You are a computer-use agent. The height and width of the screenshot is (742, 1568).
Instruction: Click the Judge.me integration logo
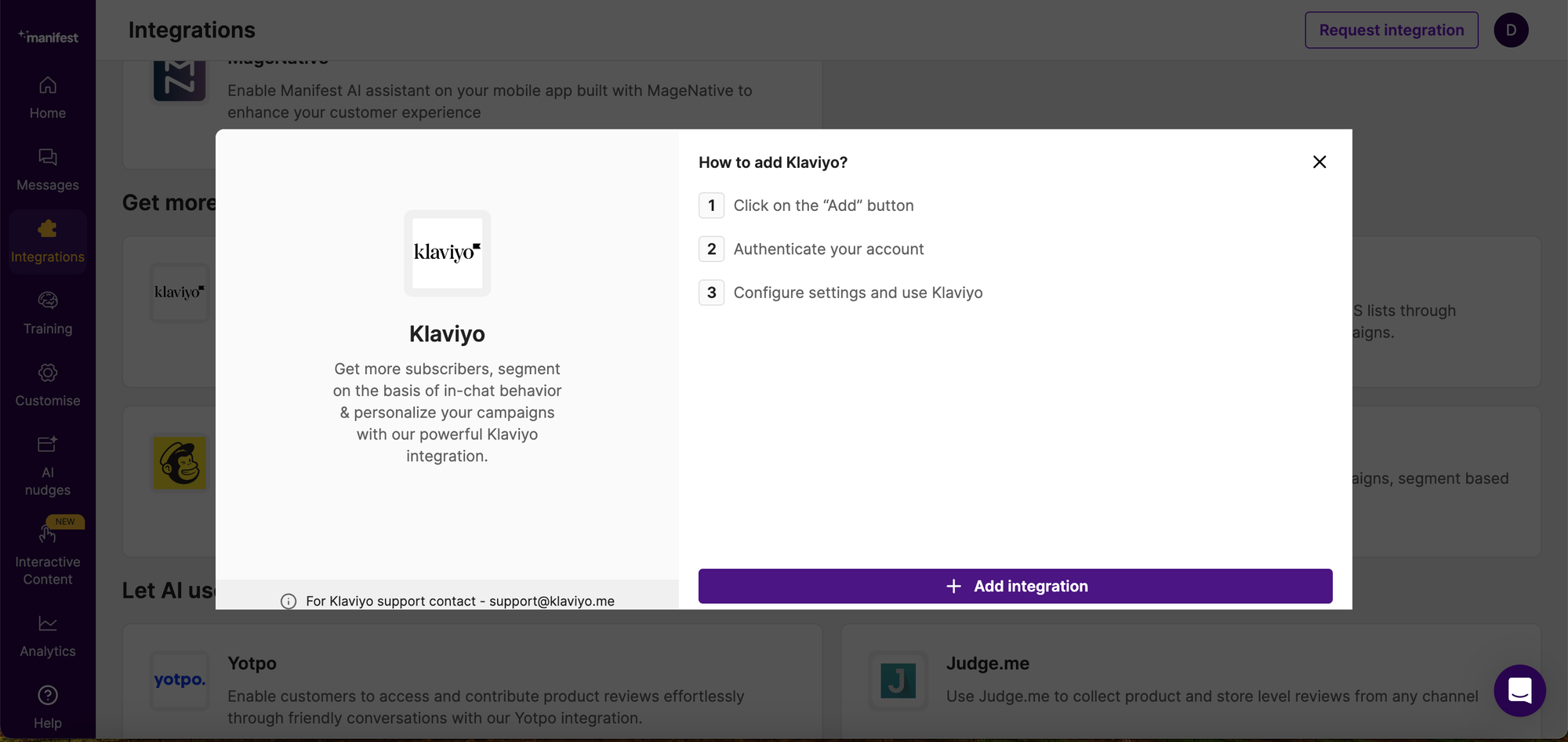898,680
